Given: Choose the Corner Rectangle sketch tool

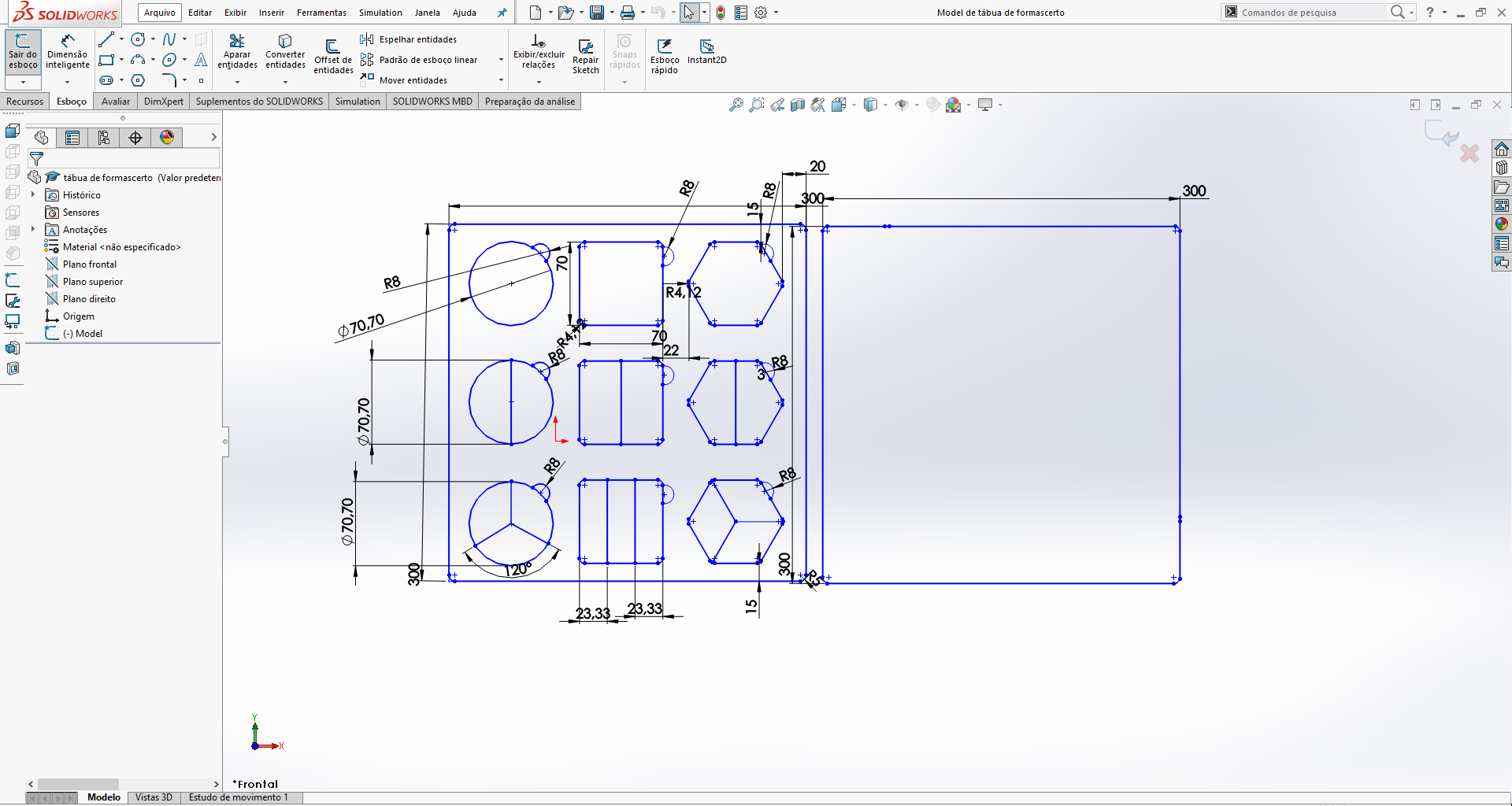Looking at the screenshot, I should 106,60.
